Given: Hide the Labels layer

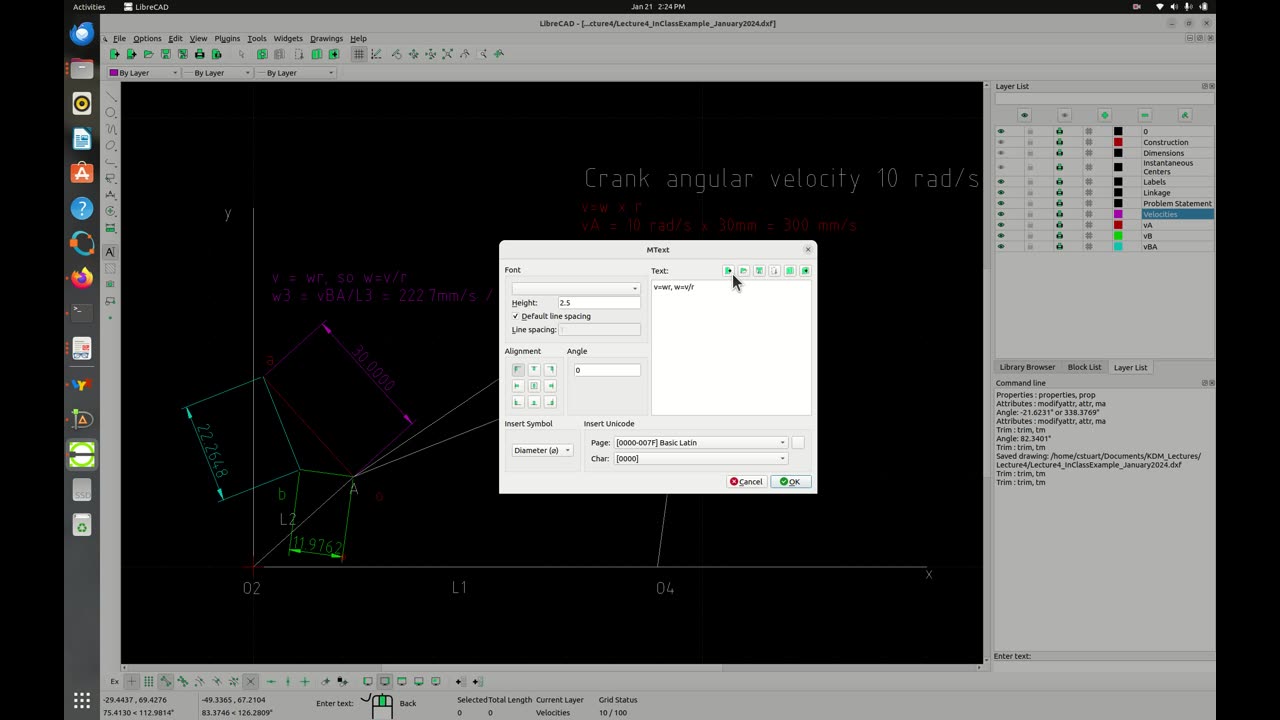Looking at the screenshot, I should pyautogui.click(x=1000, y=182).
